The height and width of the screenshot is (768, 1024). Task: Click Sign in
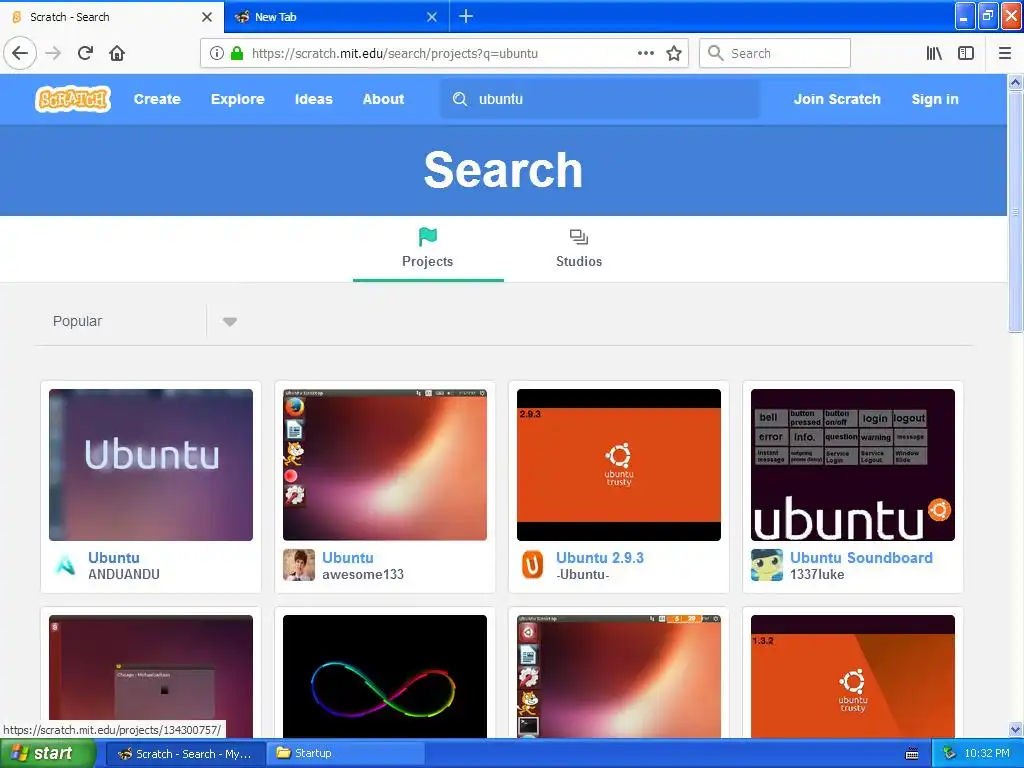[x=935, y=99]
